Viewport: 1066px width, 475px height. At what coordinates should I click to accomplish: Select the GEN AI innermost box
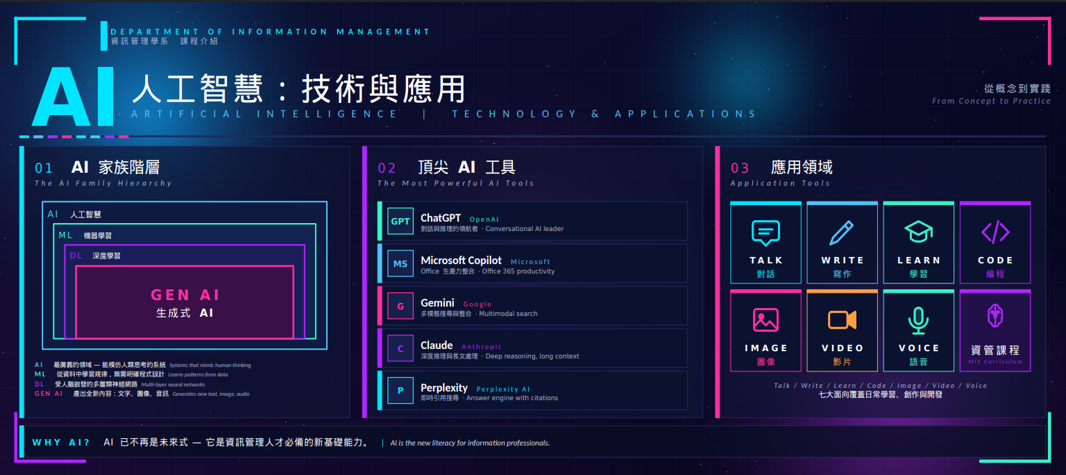[x=184, y=303]
